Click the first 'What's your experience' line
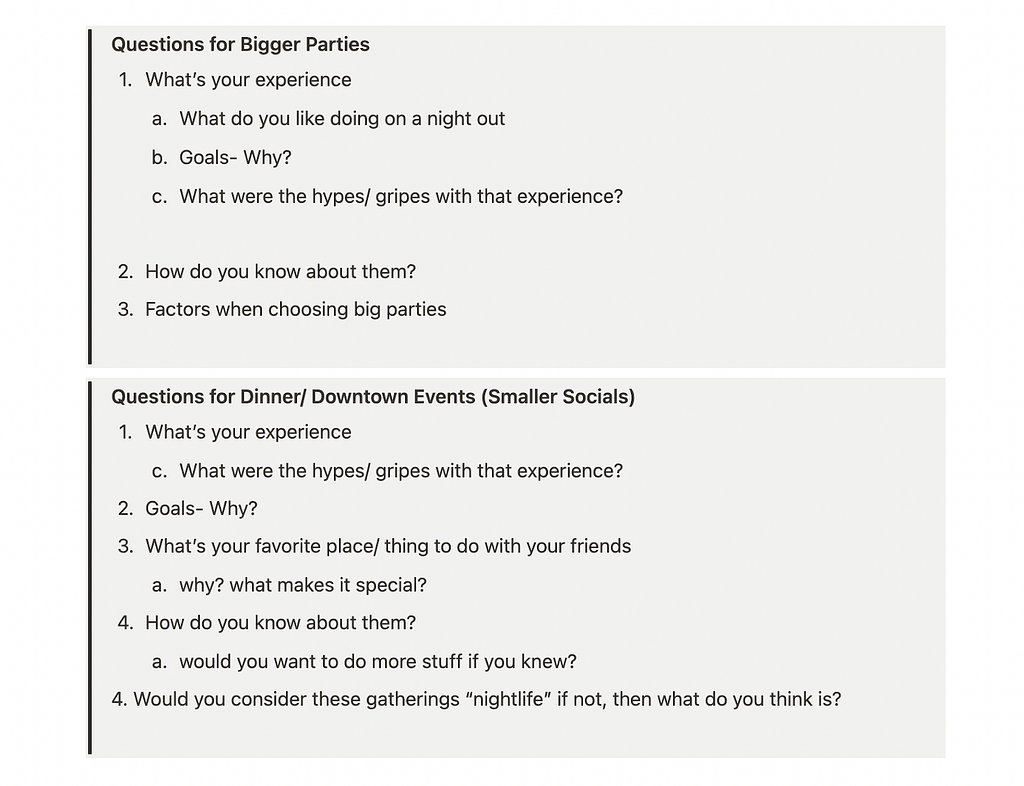1024x786 pixels. pyautogui.click(x=248, y=80)
